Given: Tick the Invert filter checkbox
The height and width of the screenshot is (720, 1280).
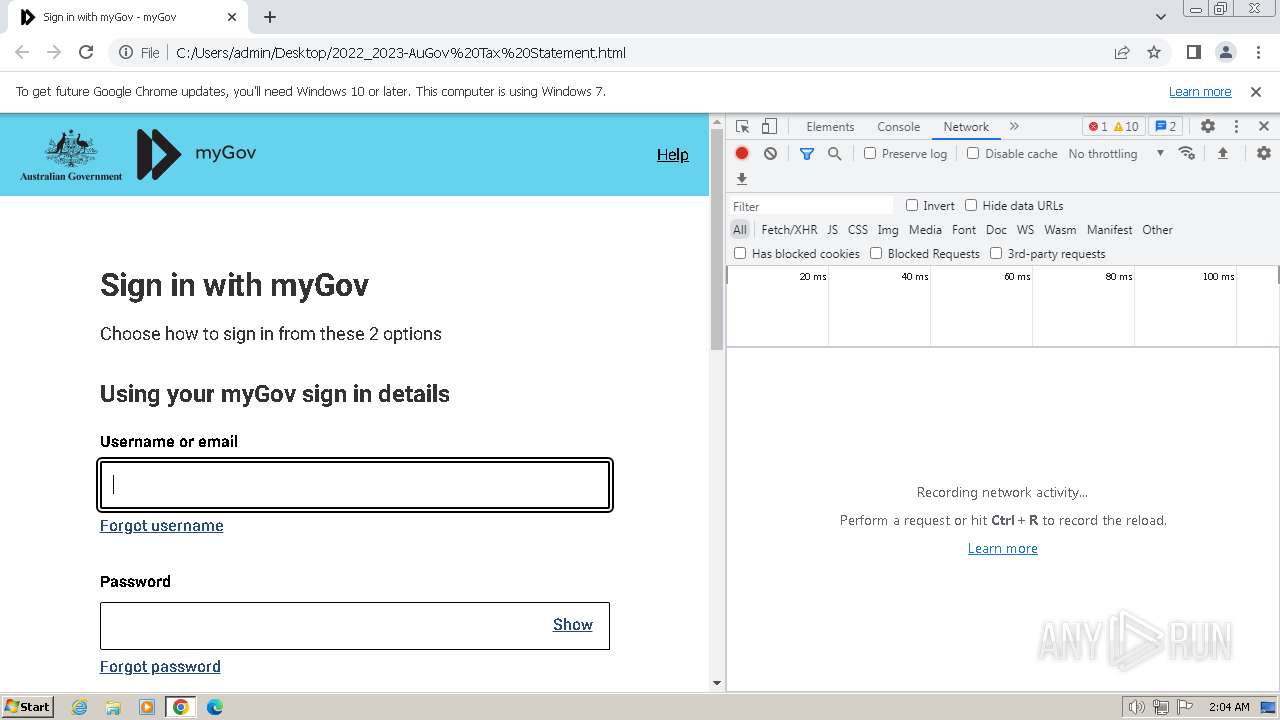Looking at the screenshot, I should click(912, 205).
